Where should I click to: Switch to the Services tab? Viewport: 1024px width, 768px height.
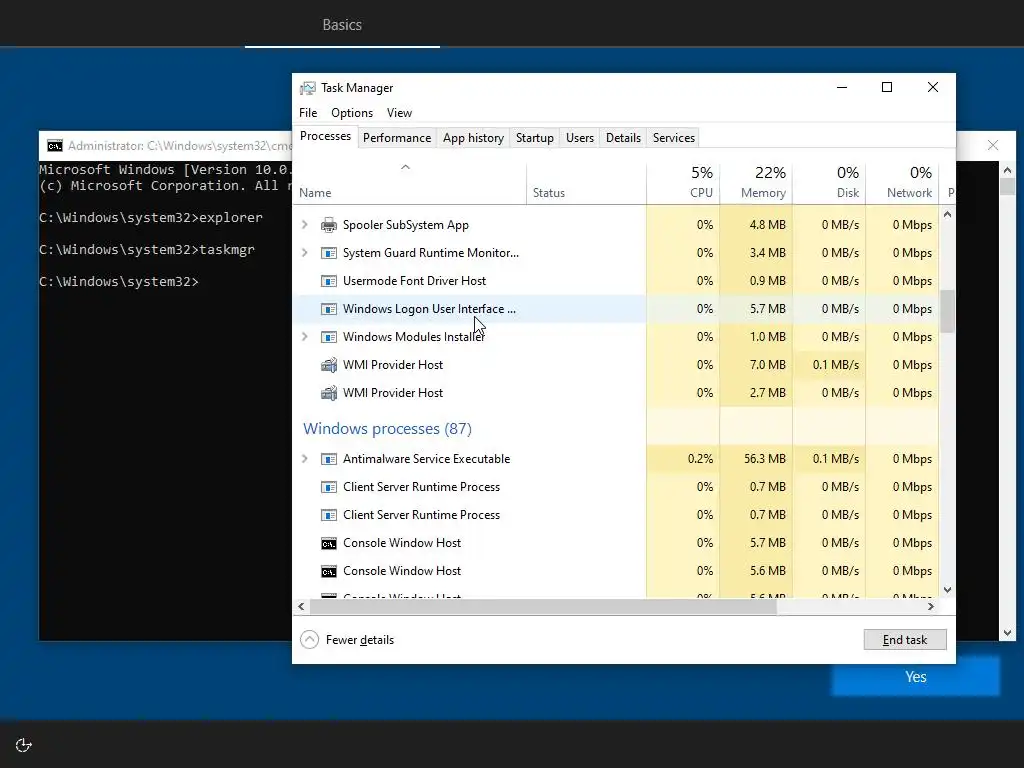tap(674, 138)
